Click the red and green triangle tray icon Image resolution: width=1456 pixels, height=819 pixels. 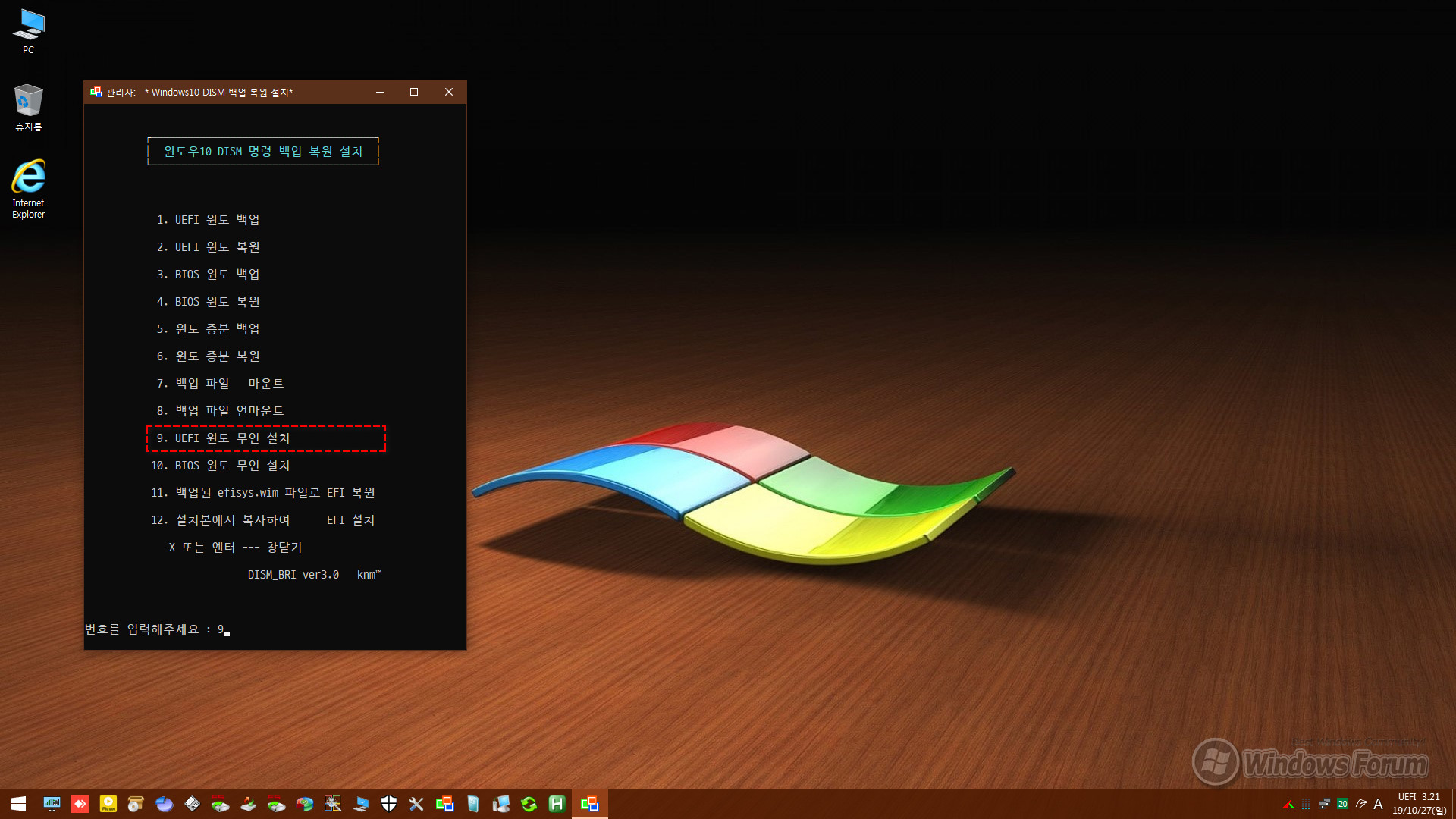click(1288, 805)
